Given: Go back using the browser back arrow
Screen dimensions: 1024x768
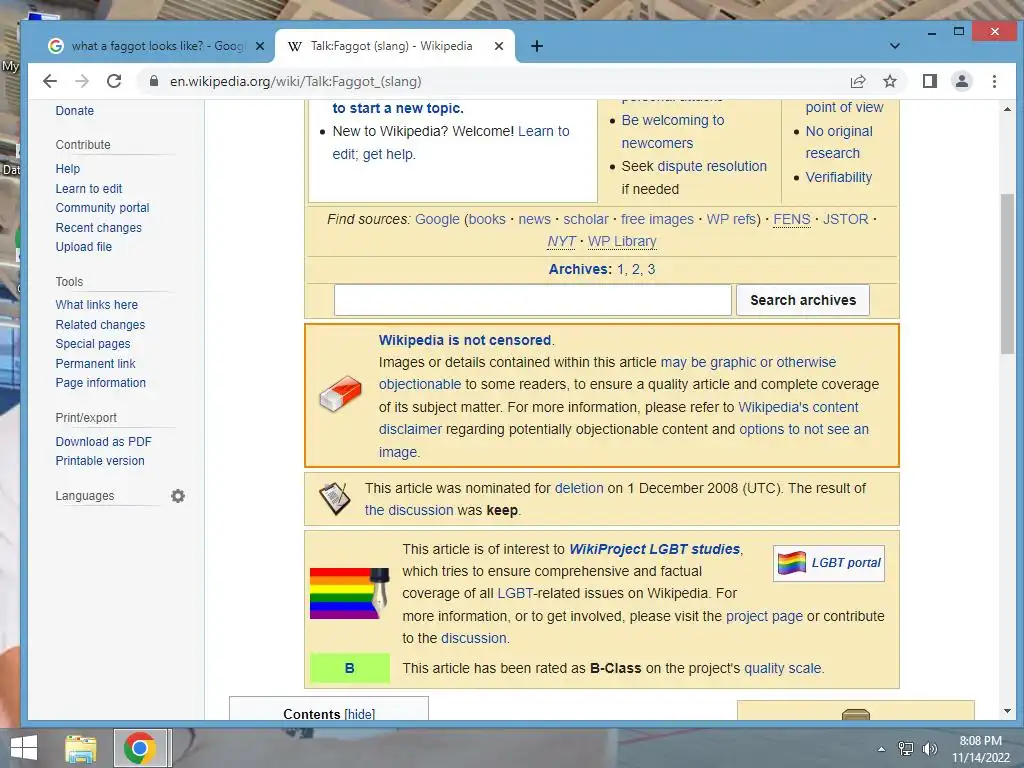Looking at the screenshot, I should tap(50, 81).
